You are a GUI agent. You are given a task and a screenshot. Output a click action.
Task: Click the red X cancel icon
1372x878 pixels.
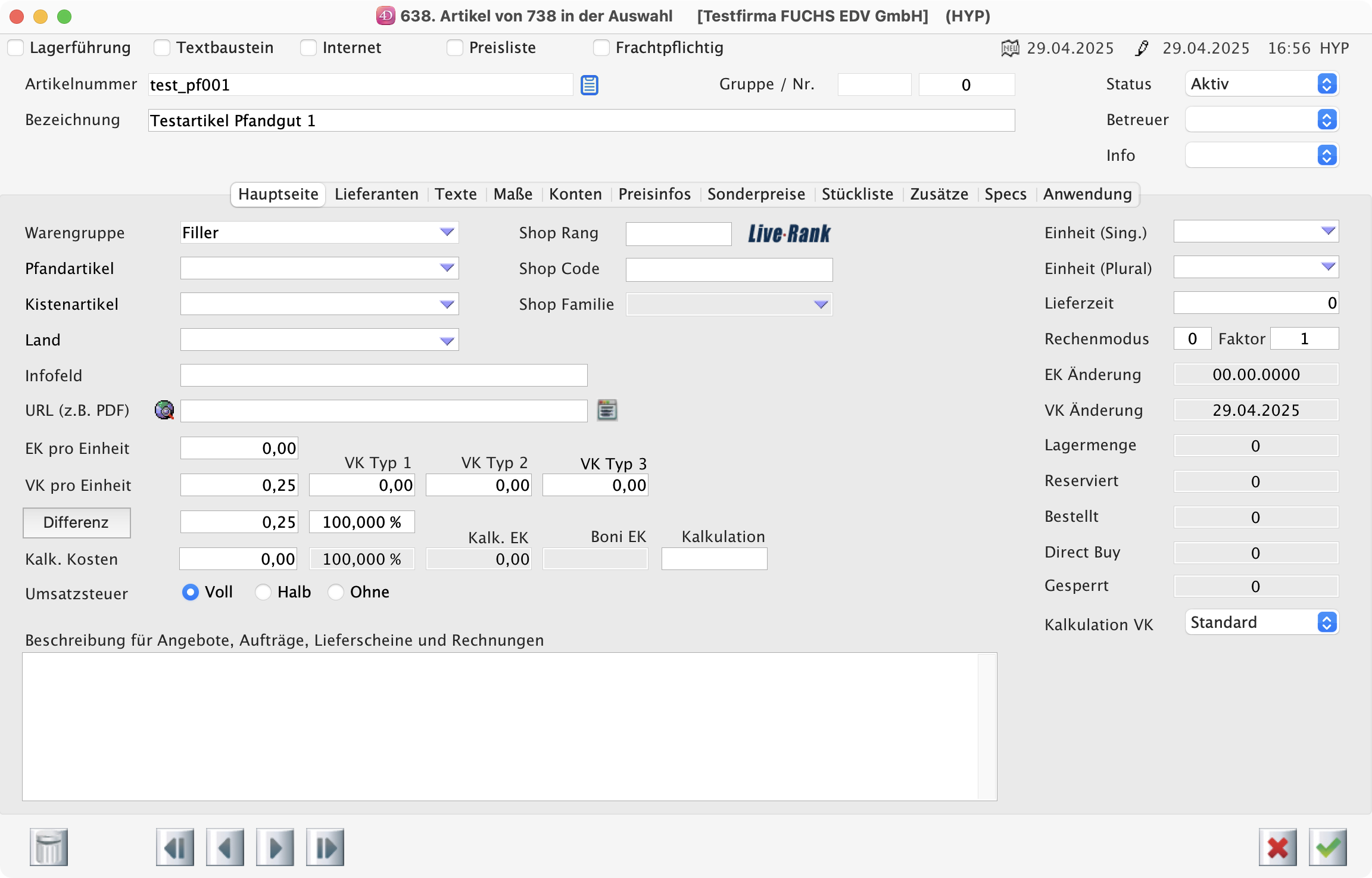(x=1277, y=847)
